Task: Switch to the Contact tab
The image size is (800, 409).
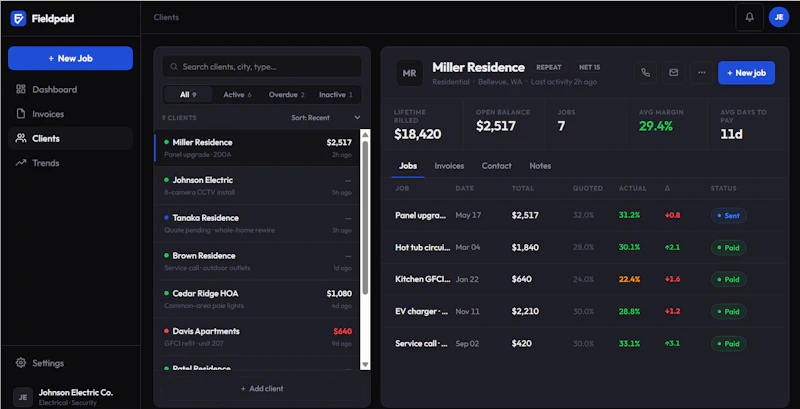Action: point(496,166)
